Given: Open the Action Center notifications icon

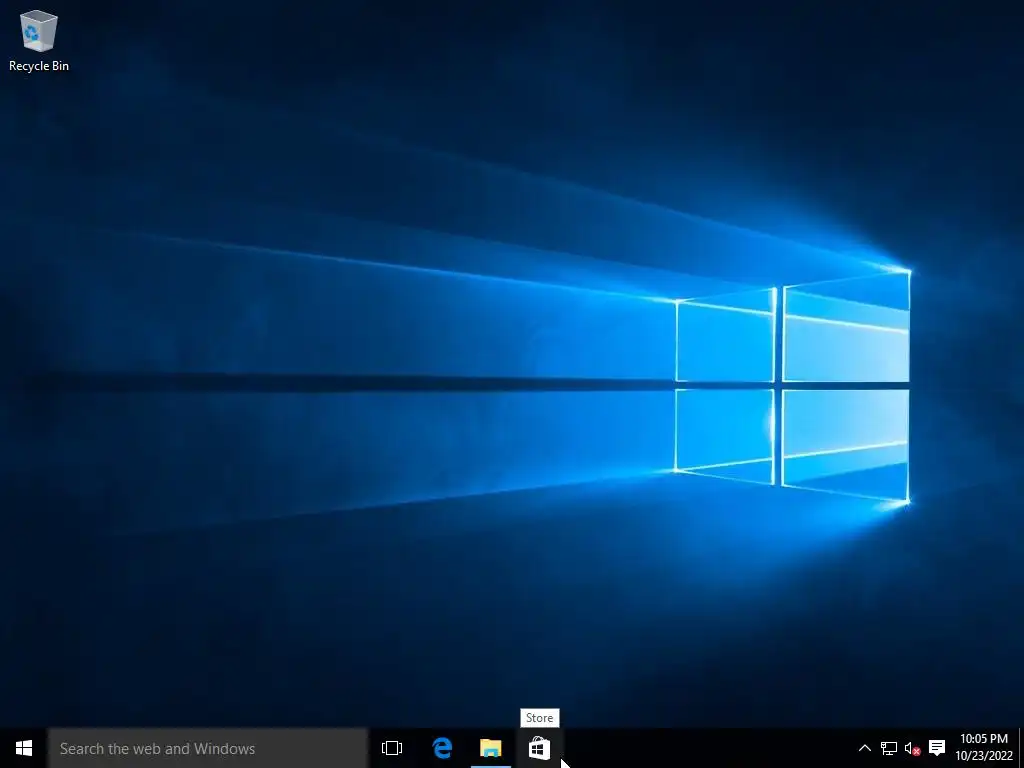Looking at the screenshot, I should click(x=937, y=748).
